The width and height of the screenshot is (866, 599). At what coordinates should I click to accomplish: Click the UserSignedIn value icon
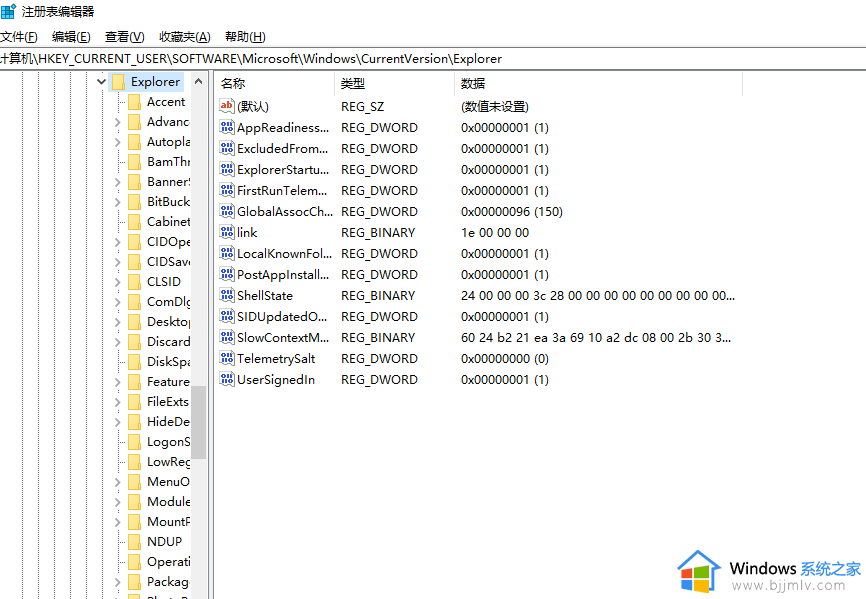(227, 379)
